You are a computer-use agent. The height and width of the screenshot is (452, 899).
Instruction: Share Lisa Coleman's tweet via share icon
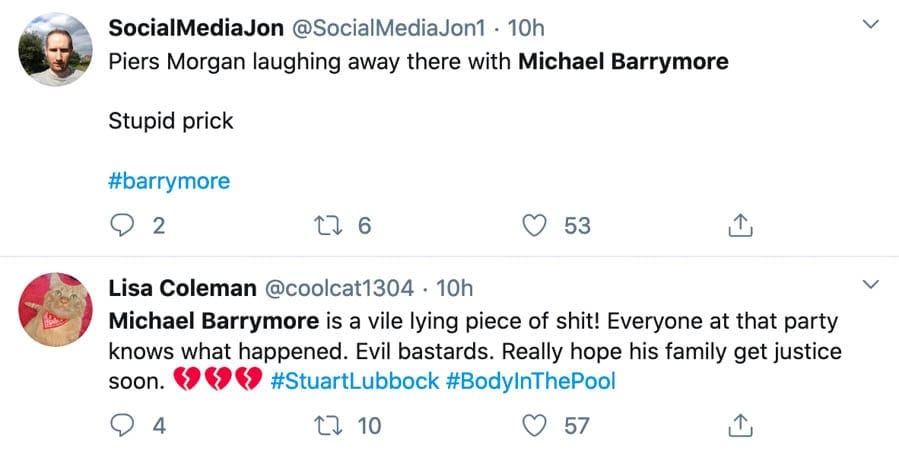tap(739, 426)
